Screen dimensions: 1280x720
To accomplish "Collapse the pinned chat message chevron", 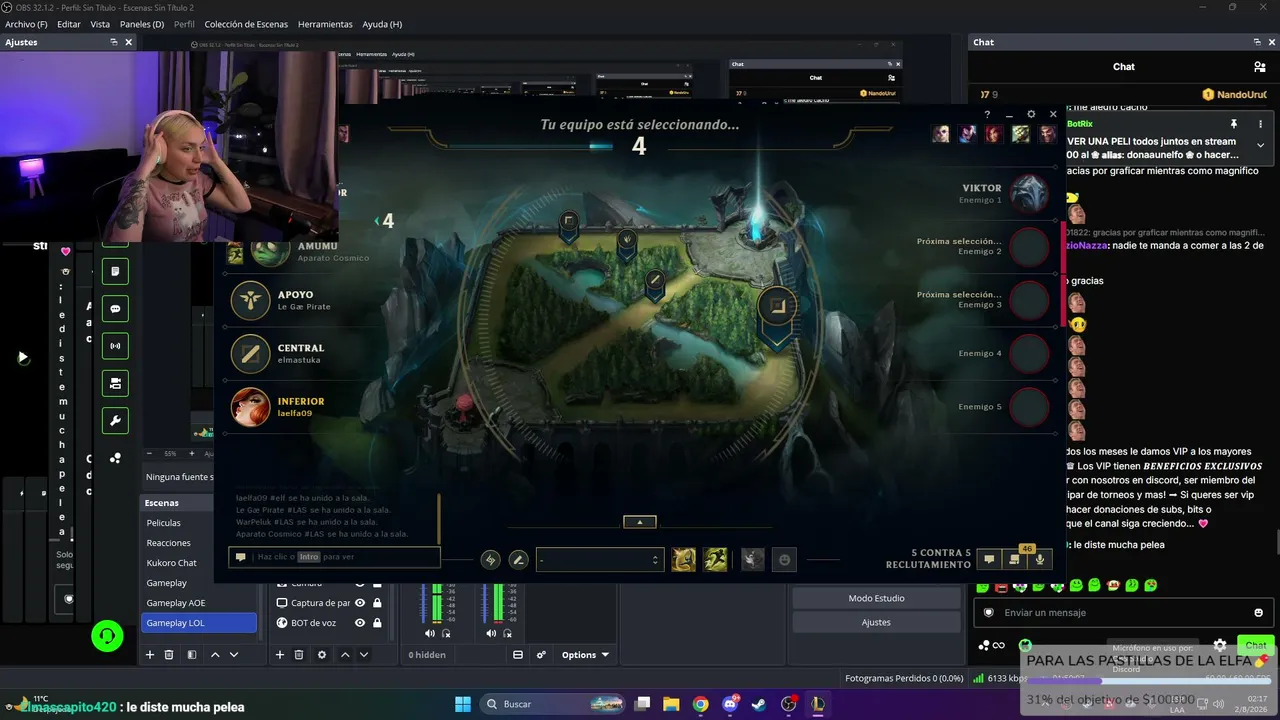I will 1260,145.
